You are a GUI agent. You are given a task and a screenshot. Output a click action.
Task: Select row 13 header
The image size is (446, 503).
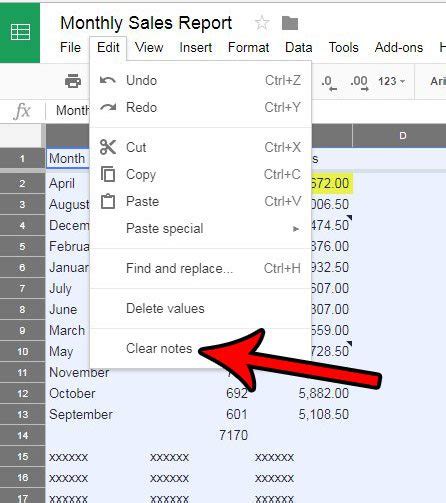click(22, 415)
